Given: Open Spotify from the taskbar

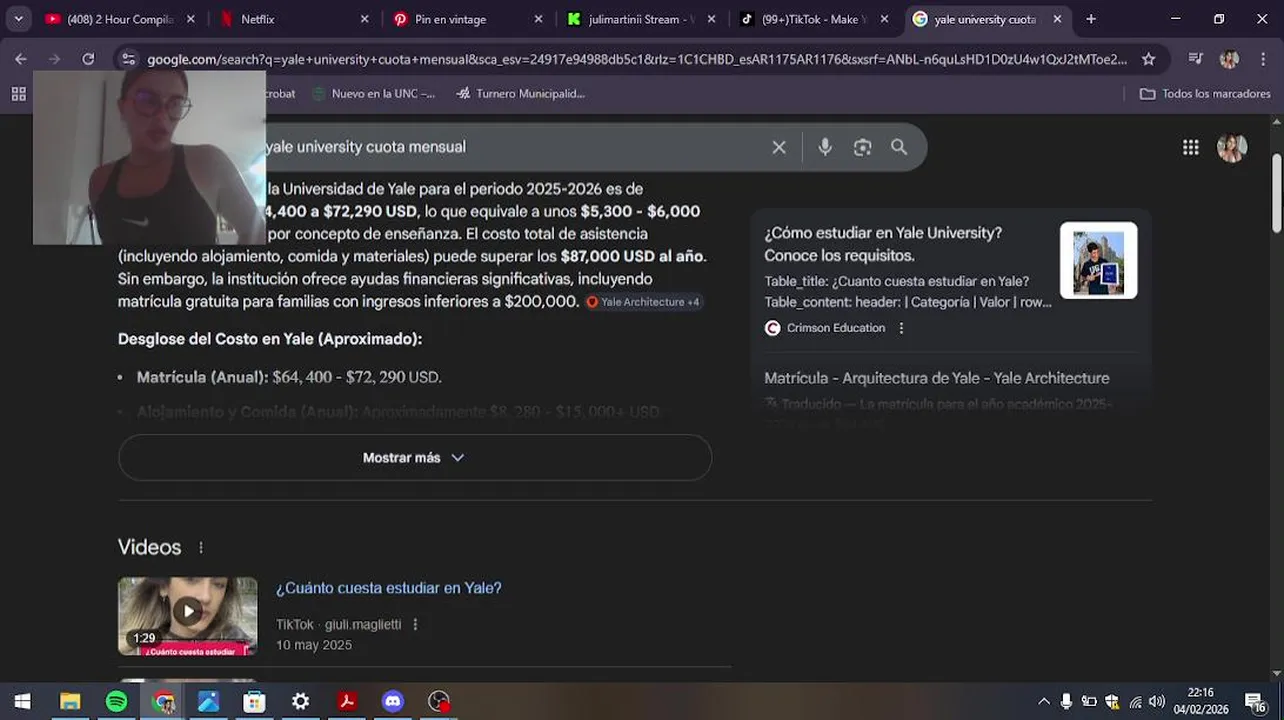Looking at the screenshot, I should (116, 702).
